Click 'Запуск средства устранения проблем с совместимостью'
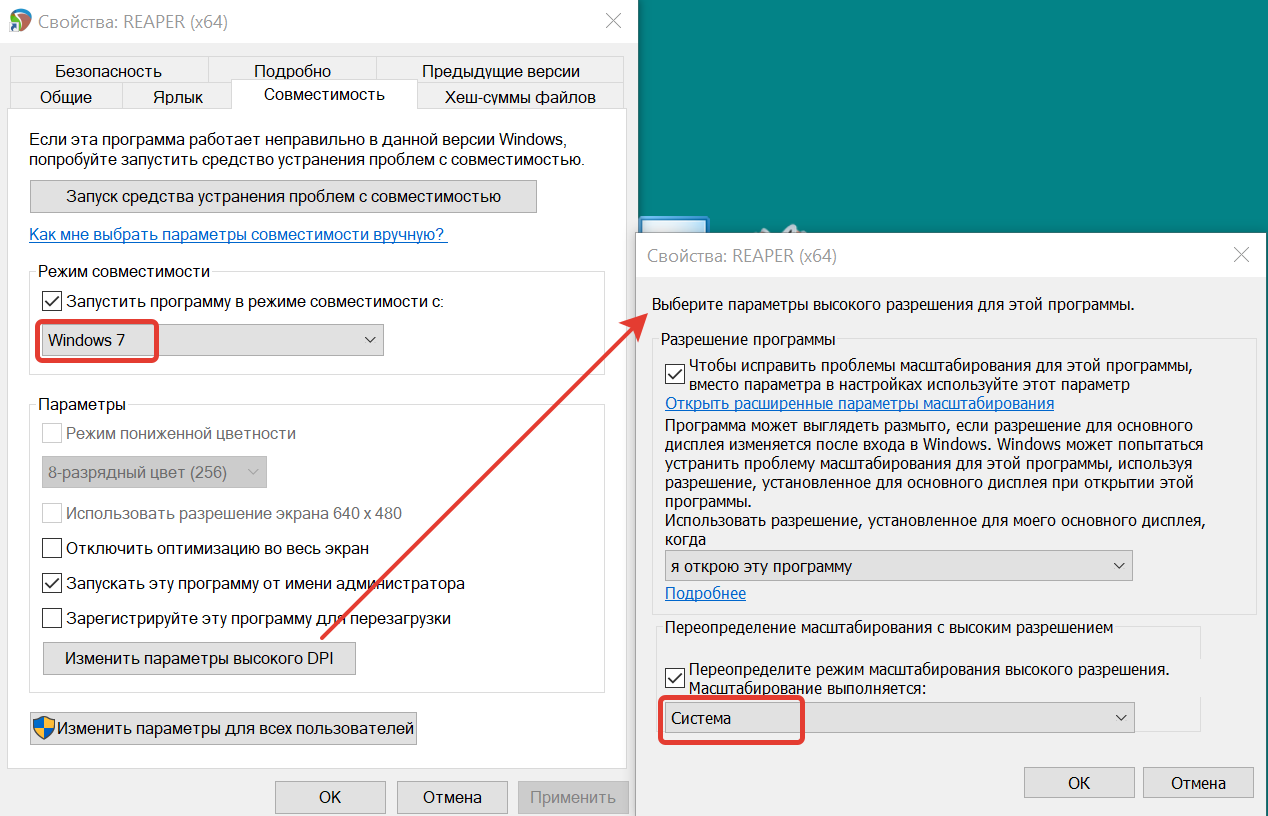Viewport: 1268px width, 816px height. 283,196
